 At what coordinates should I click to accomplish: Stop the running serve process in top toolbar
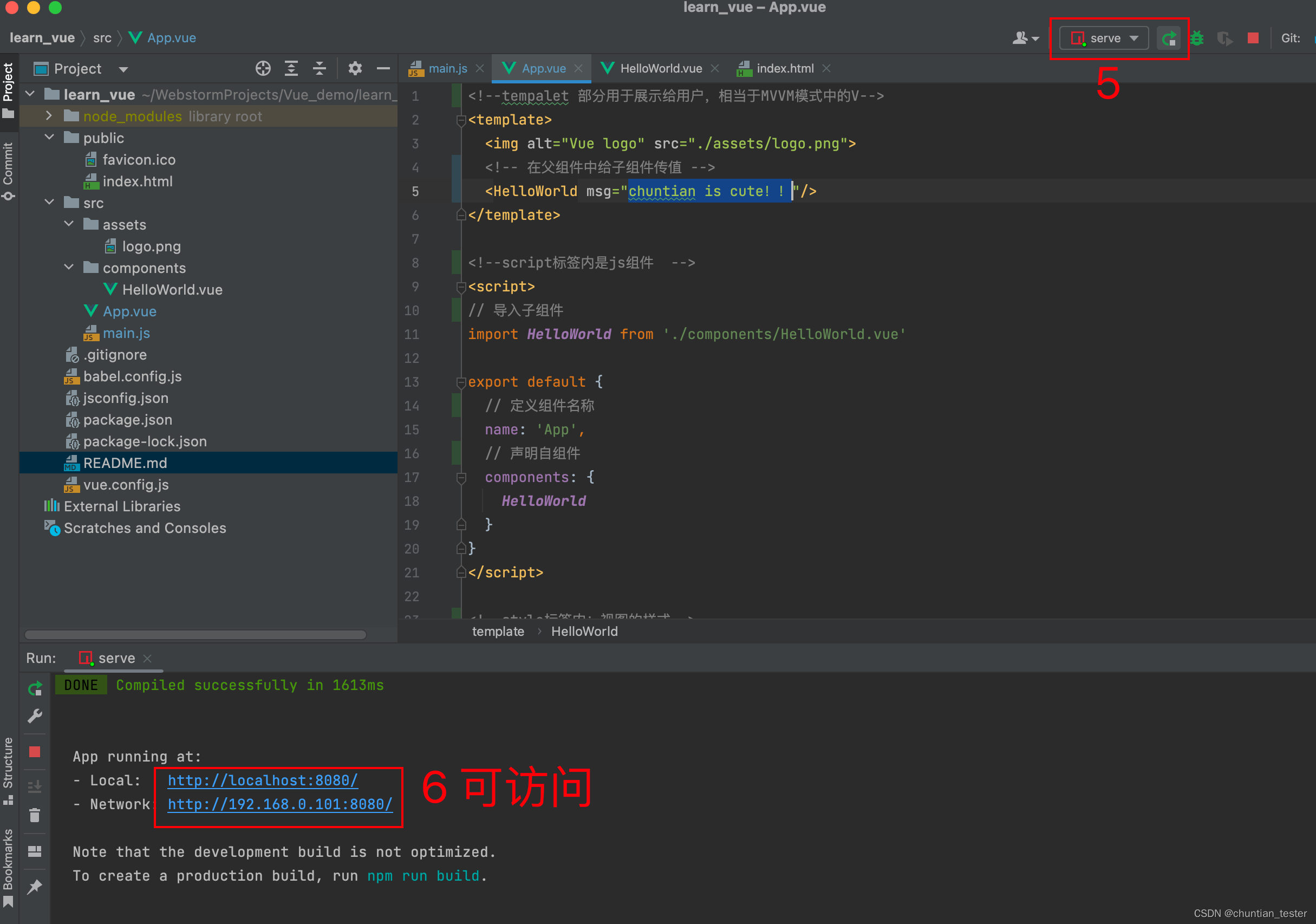(x=1253, y=38)
